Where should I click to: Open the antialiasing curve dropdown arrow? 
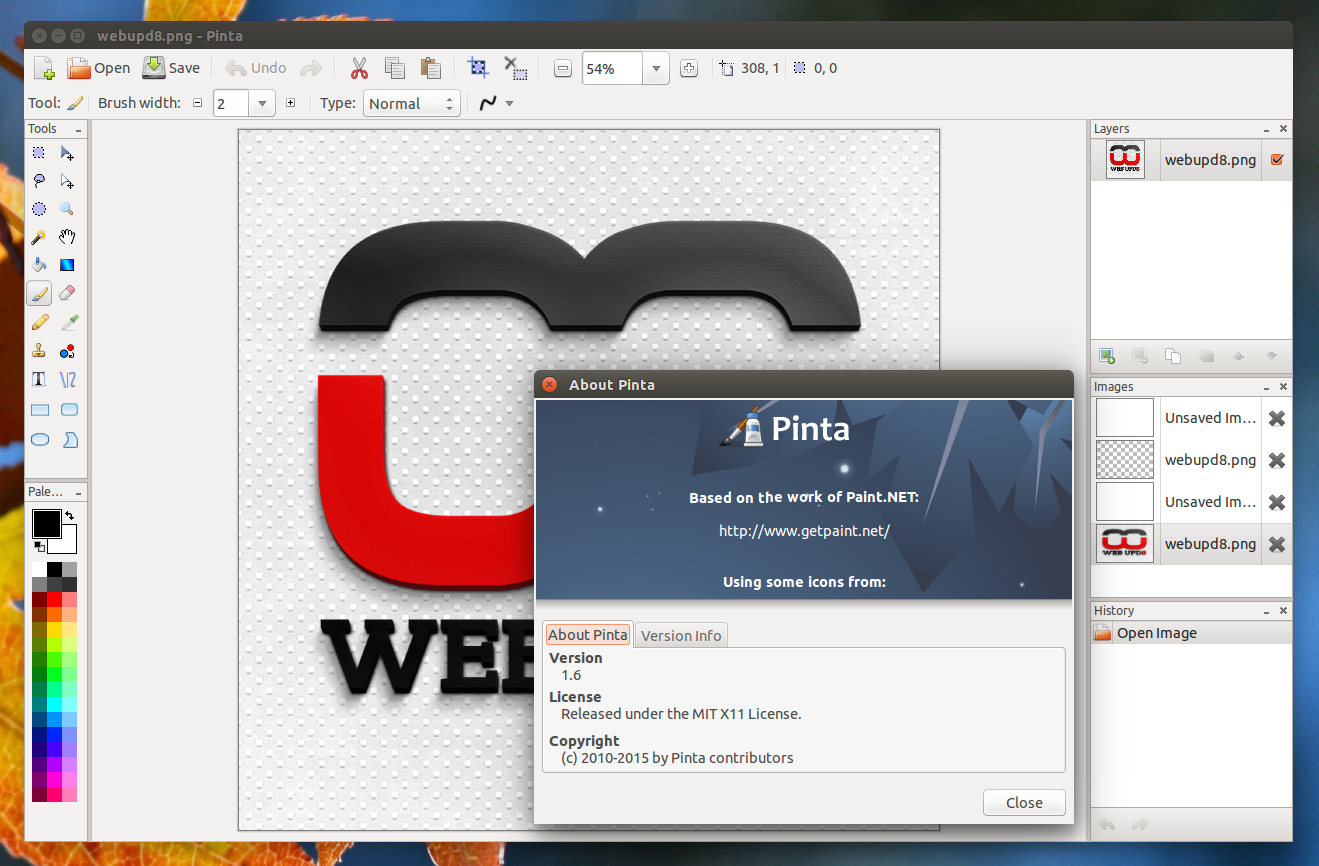(x=509, y=103)
